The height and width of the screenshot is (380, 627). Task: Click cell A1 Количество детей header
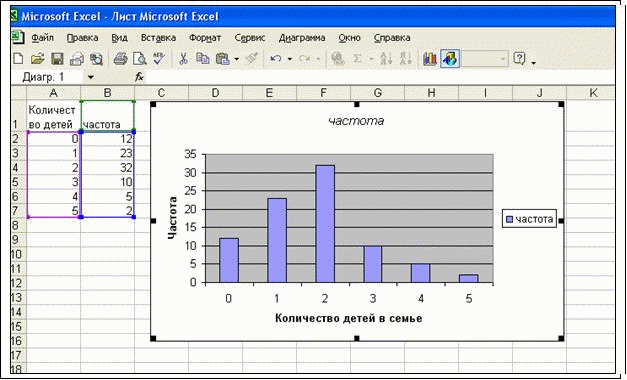coord(54,116)
